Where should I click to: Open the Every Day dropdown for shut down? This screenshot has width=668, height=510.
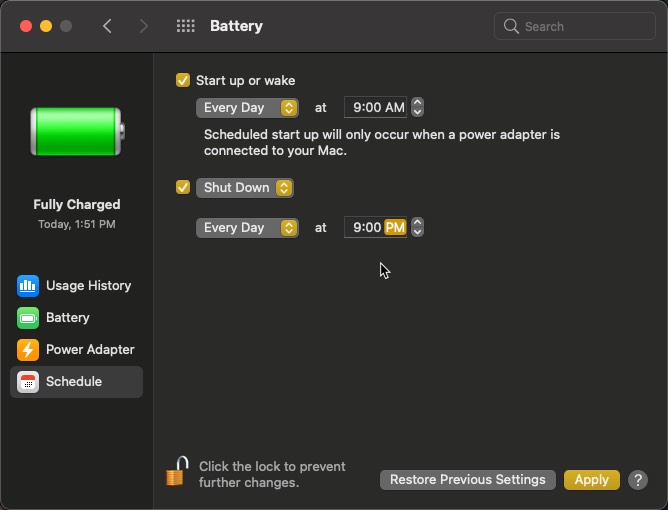pyautogui.click(x=247, y=228)
